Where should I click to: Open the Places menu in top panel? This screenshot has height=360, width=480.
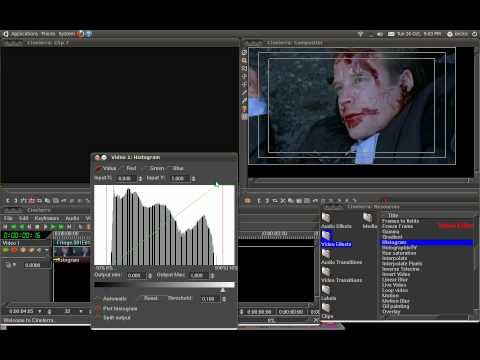[x=48, y=34]
